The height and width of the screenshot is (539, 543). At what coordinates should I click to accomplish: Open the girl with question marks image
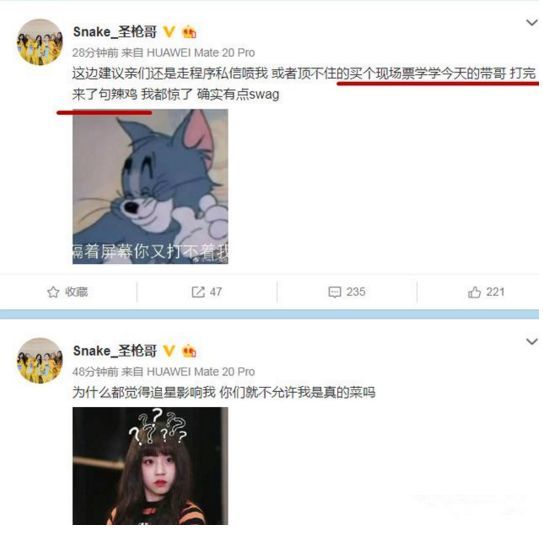tap(150, 466)
